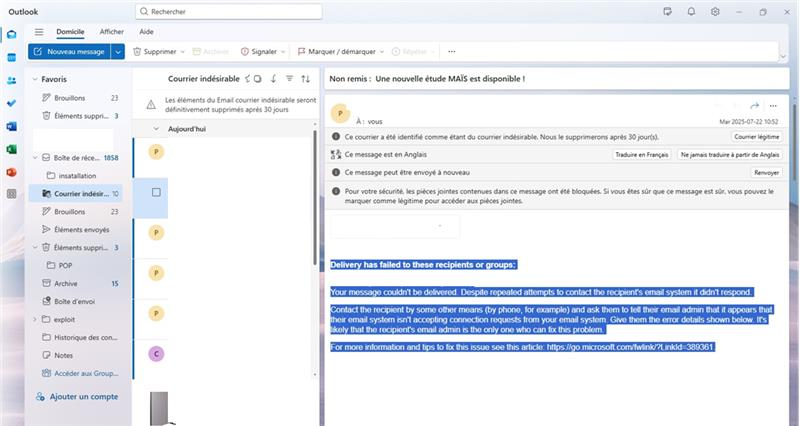Open the Calendar app icon
Image resolution: width=800 pixels, height=426 pixels.
point(11,58)
